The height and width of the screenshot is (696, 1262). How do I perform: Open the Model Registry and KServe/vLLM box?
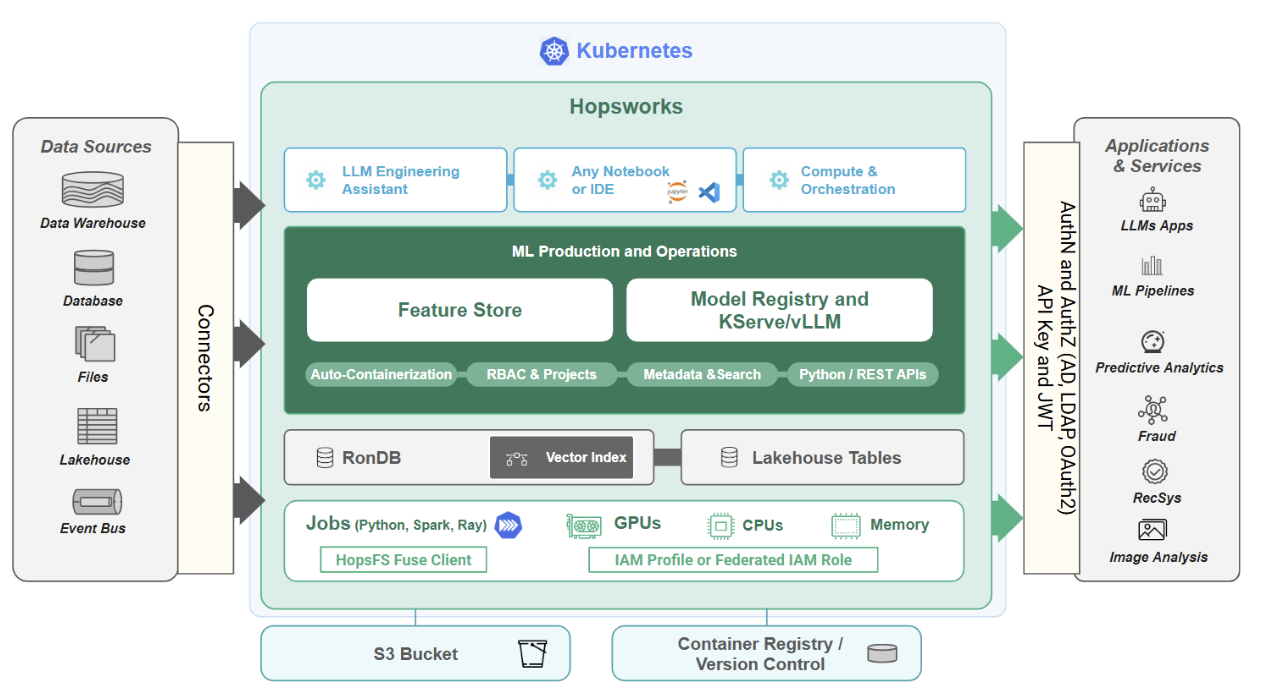(x=779, y=310)
